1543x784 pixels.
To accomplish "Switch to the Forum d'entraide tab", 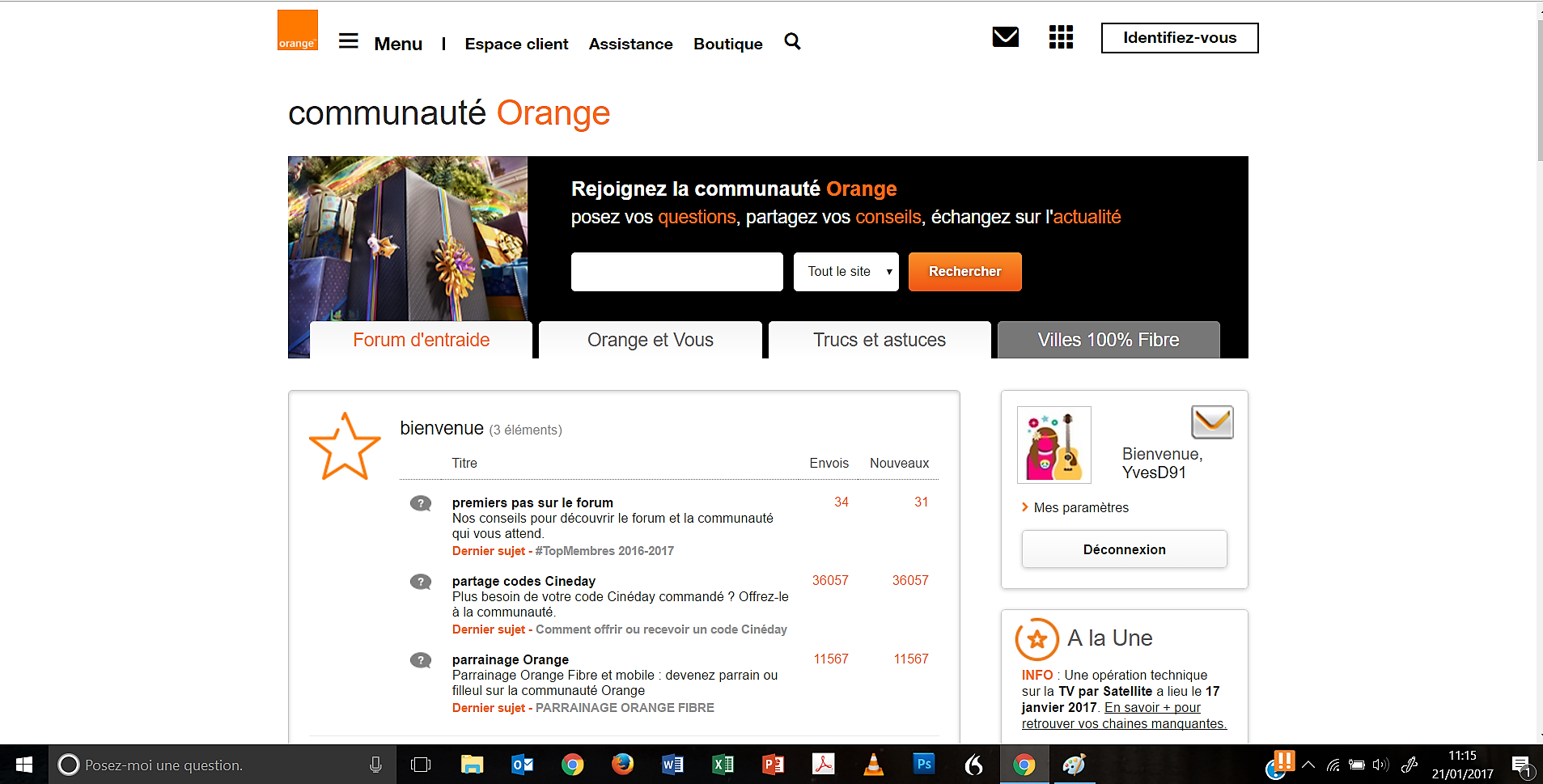I will tap(421, 340).
